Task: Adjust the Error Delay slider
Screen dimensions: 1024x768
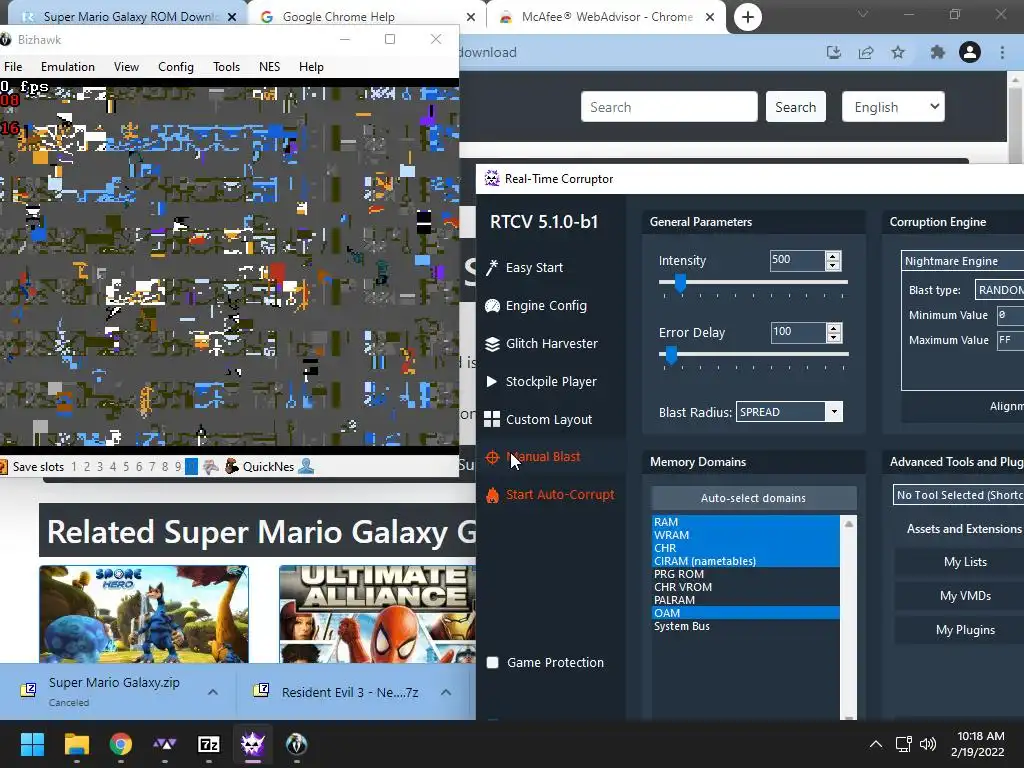Action: pyautogui.click(x=671, y=355)
